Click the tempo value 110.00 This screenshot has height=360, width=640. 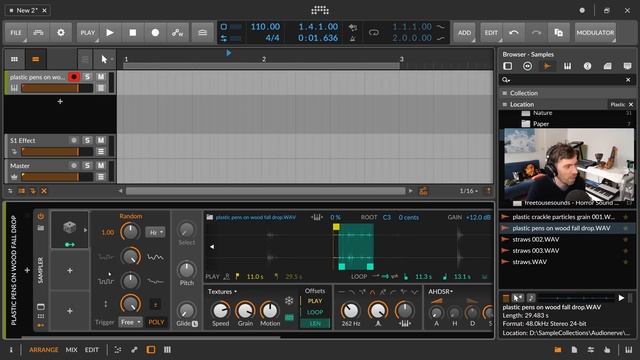265,27
